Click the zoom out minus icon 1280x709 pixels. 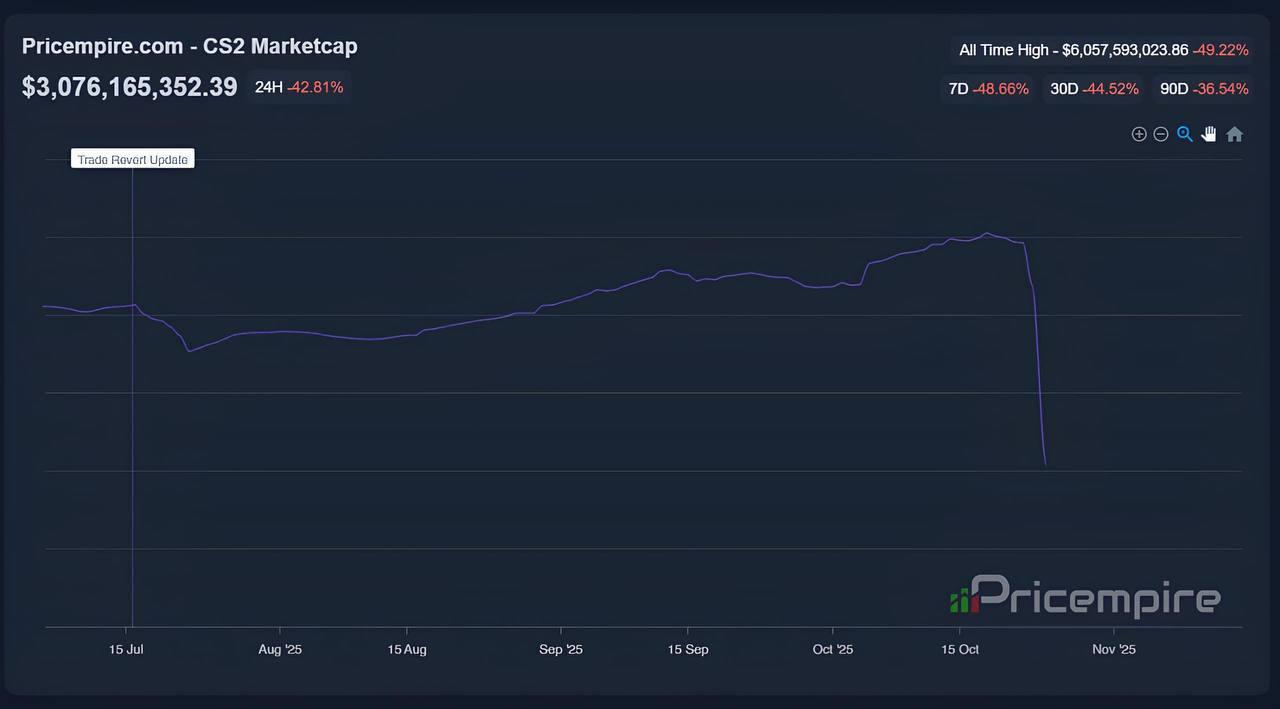1161,134
